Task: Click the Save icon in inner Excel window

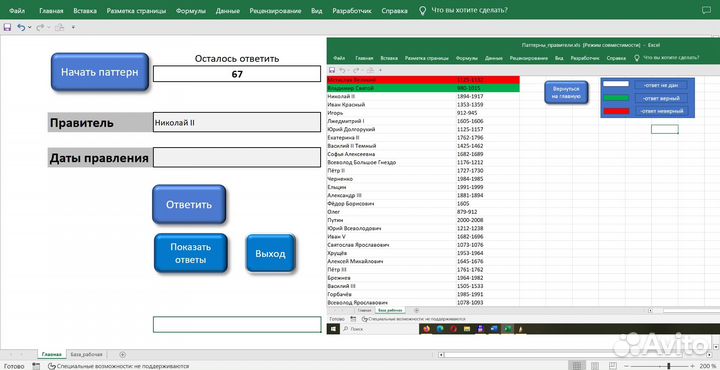Action: pos(332,70)
